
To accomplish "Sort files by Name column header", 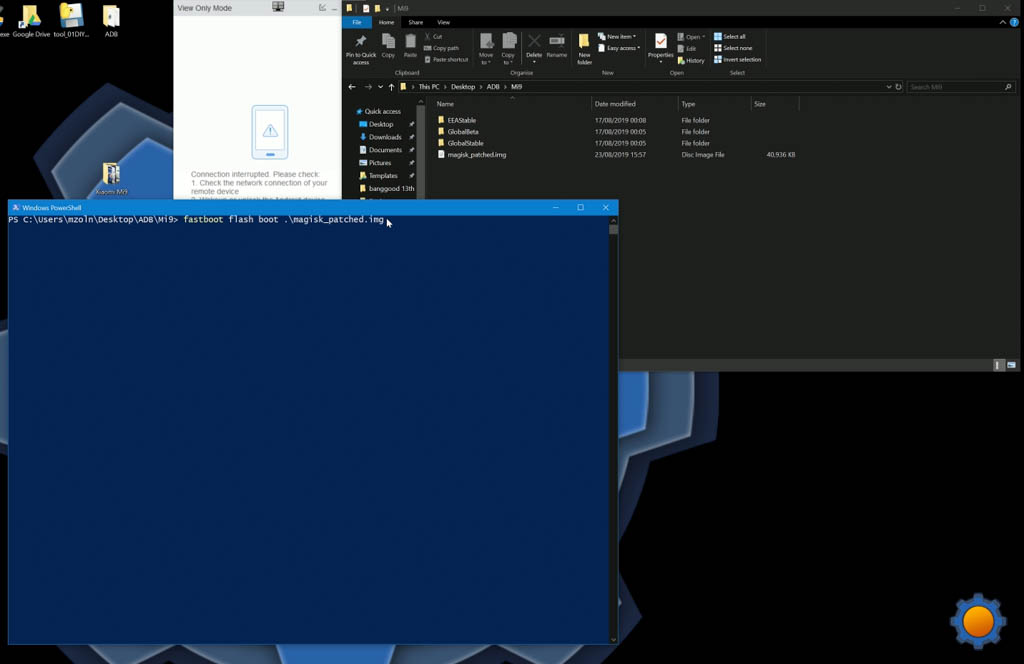I will tap(511, 104).
